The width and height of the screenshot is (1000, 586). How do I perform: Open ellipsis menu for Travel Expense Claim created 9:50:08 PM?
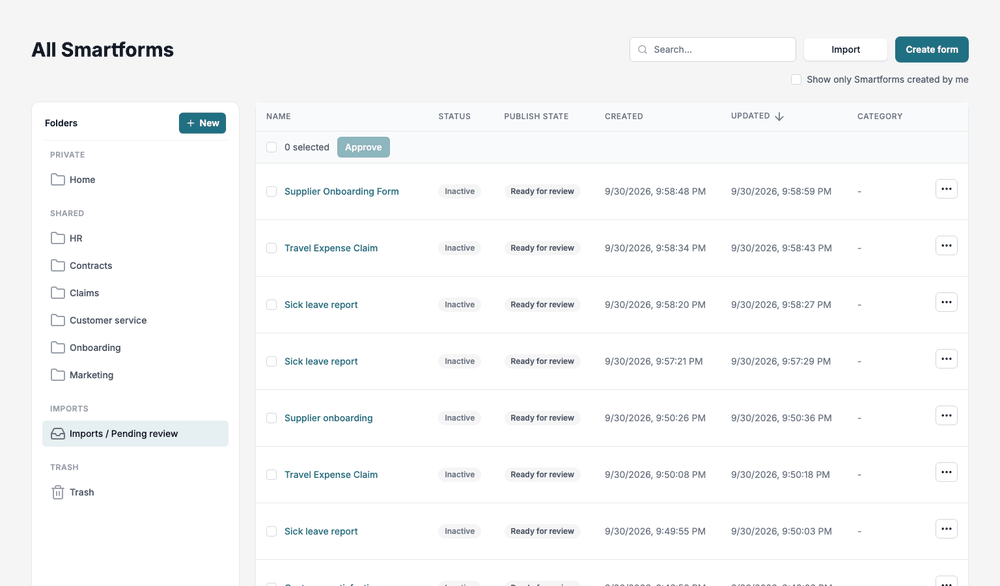point(946,472)
